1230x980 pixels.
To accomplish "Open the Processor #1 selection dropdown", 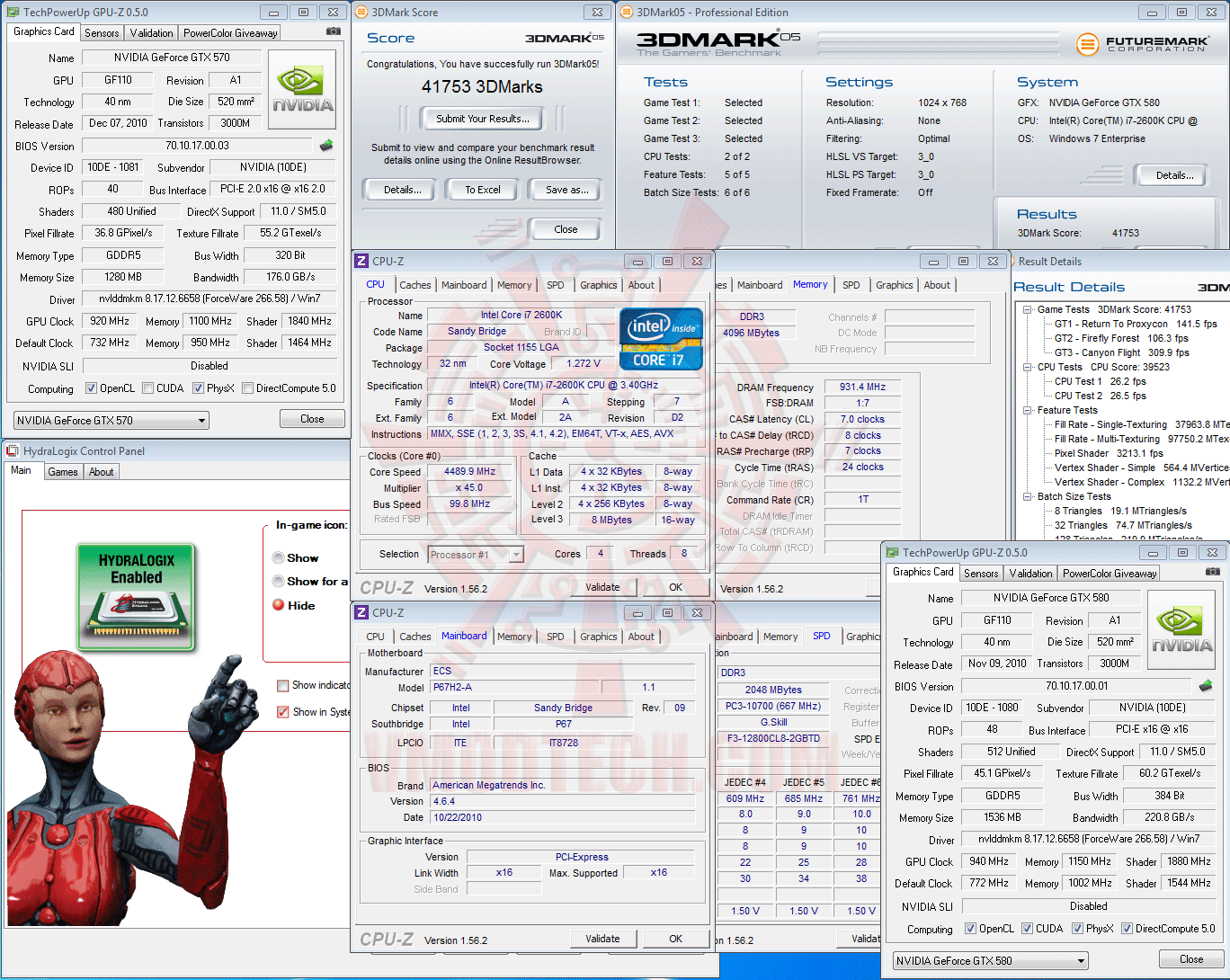I will (476, 555).
